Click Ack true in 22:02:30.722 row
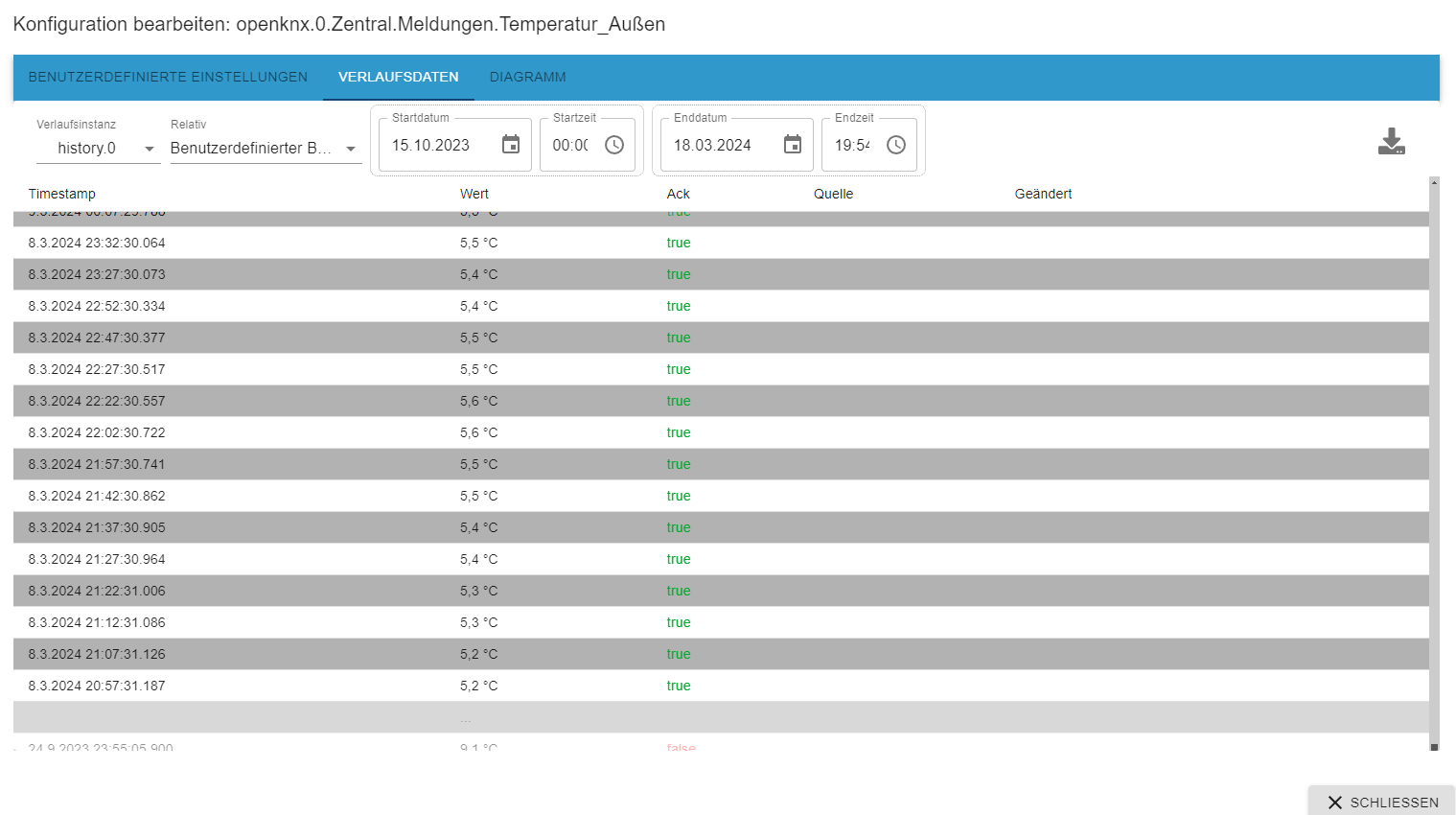 click(x=679, y=432)
